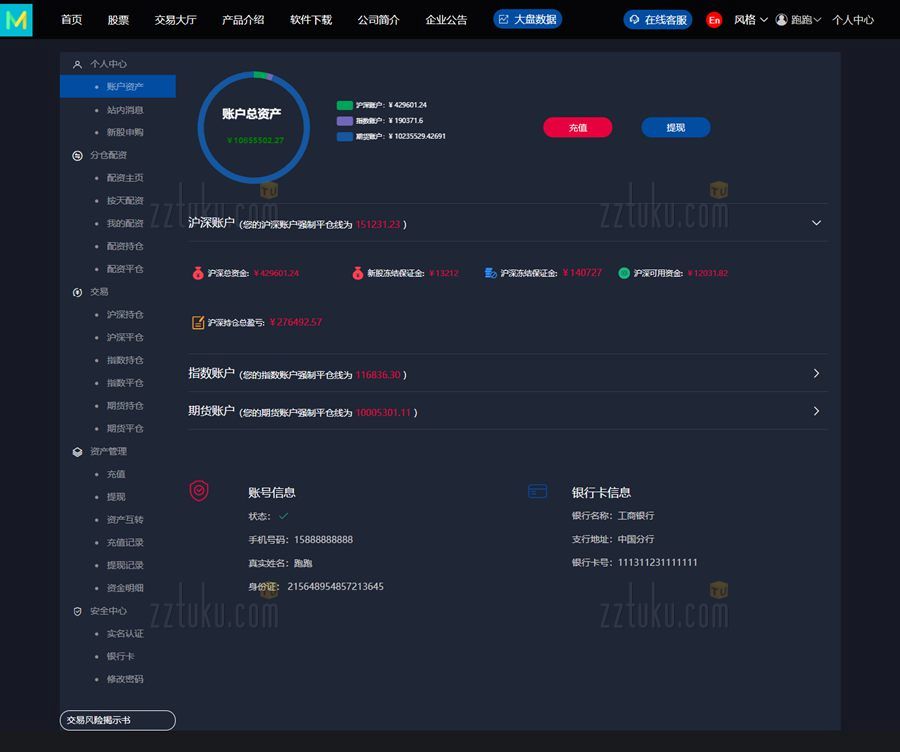Screen dimensions: 900x752
Task: Click the 在线客服 online support button
Action: pos(658,20)
